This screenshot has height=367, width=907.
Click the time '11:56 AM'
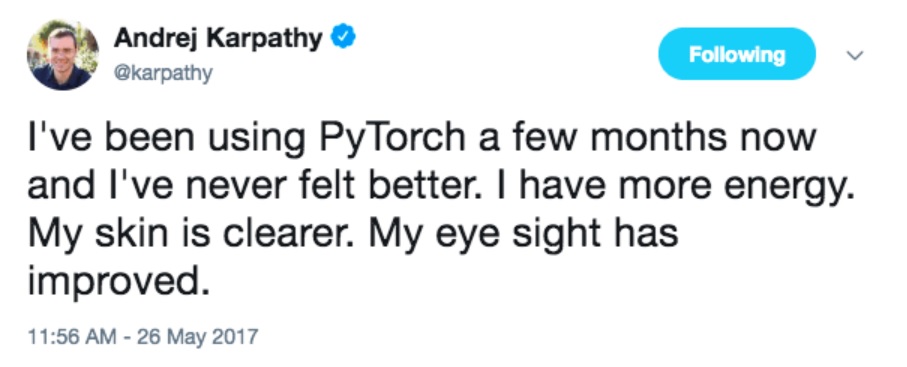tap(72, 336)
